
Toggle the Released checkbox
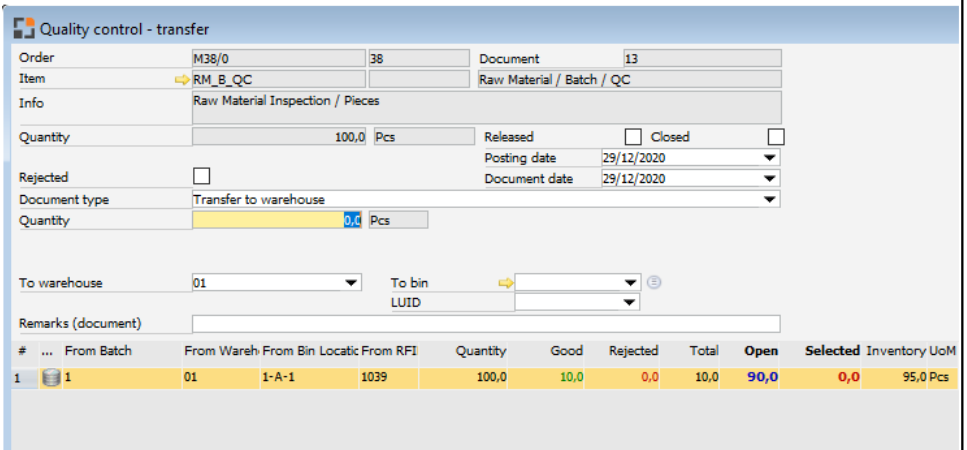632,137
